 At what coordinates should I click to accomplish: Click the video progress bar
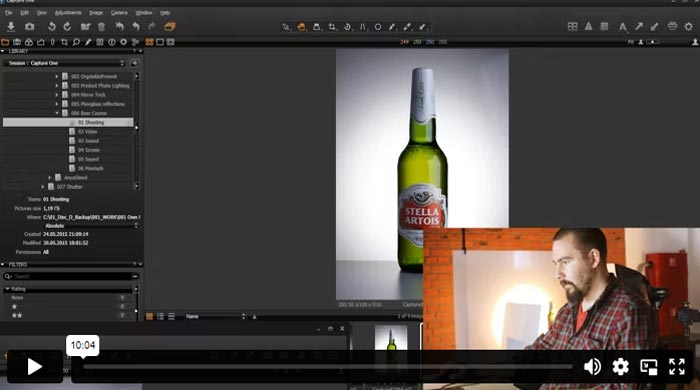(328, 367)
